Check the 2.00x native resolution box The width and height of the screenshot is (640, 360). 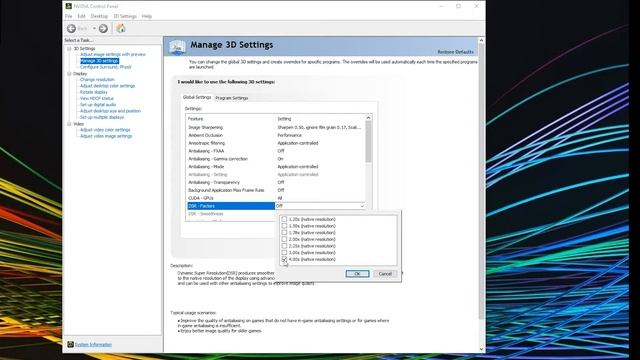tap(284, 239)
